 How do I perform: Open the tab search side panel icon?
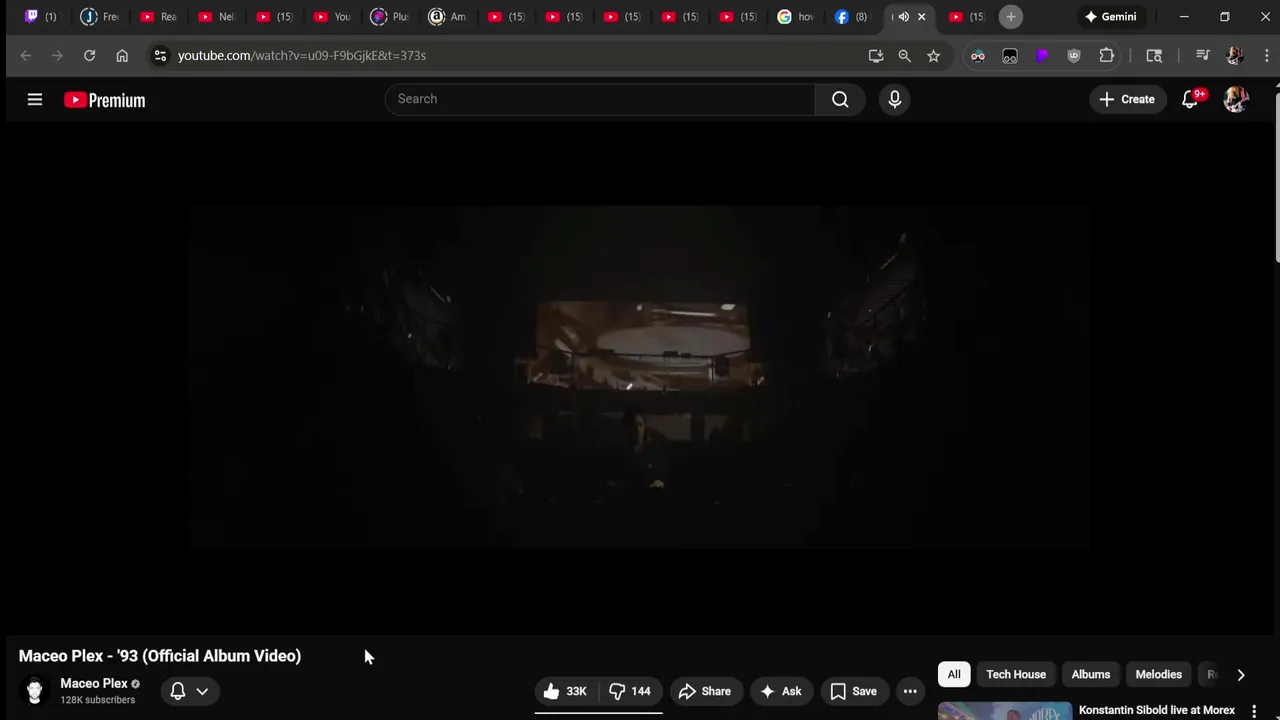pos(1154,56)
